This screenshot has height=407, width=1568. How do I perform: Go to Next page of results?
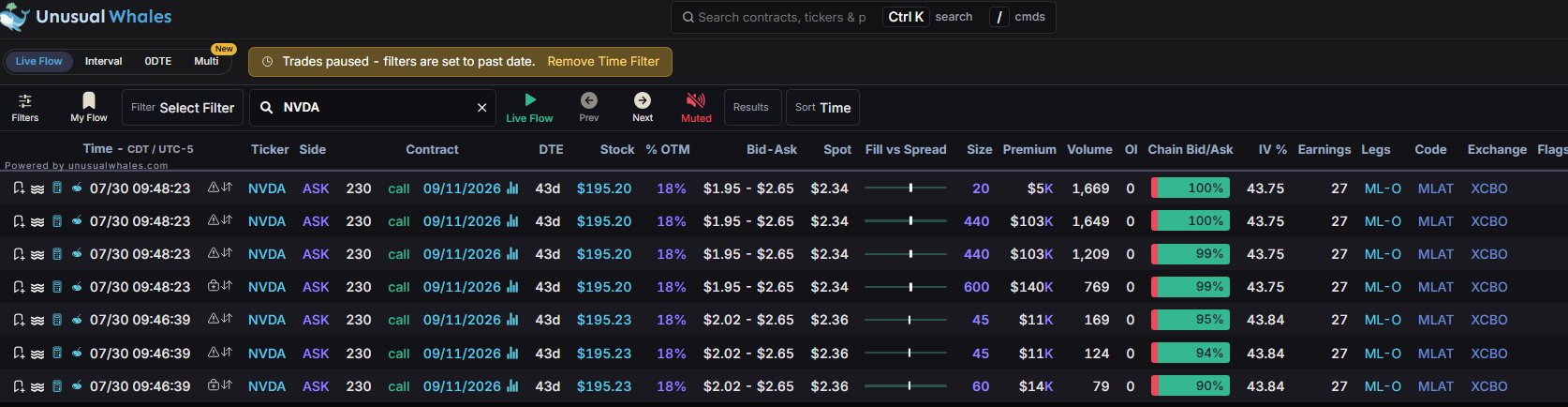[643, 107]
